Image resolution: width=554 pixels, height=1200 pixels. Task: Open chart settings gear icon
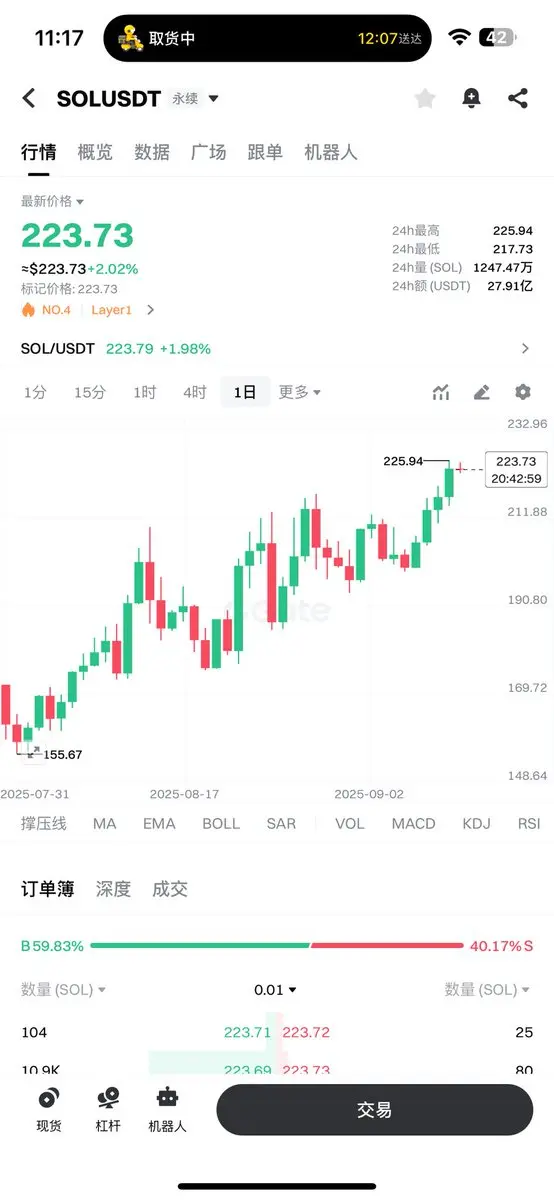click(x=523, y=392)
